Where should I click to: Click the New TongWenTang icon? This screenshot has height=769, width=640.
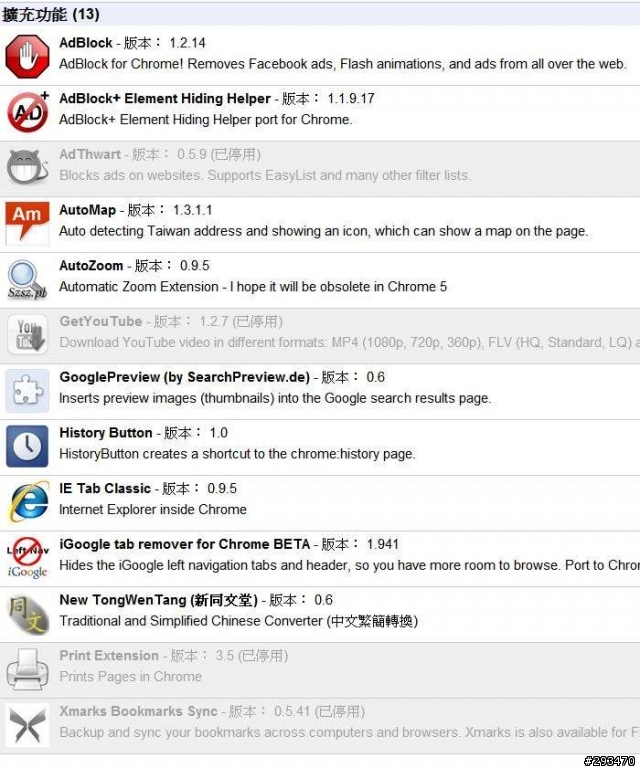coord(28,614)
